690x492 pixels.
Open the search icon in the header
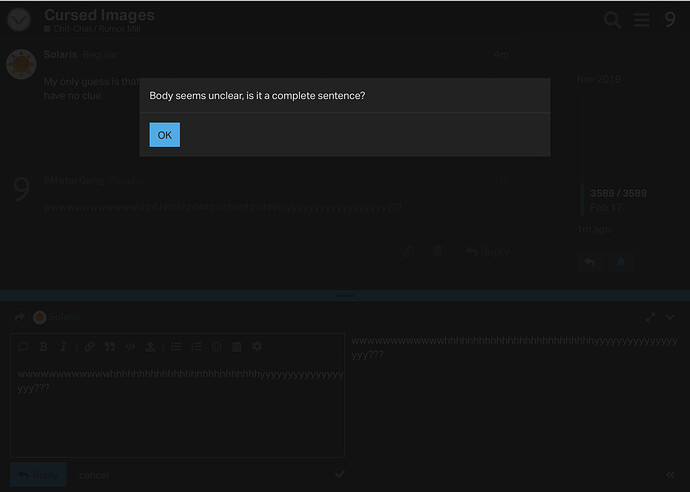pyautogui.click(x=612, y=20)
